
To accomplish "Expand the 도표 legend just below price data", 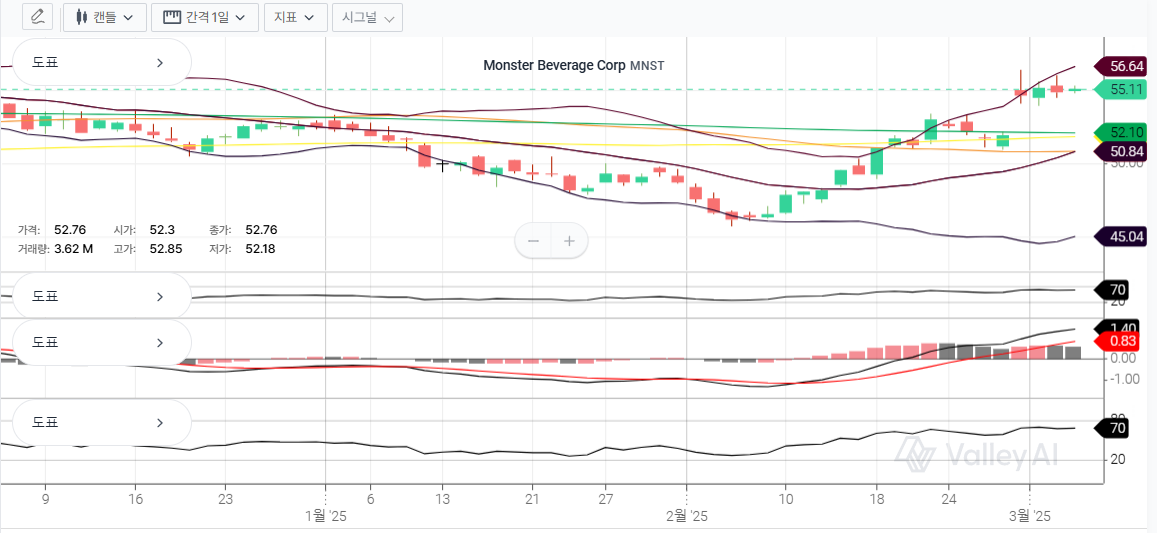I will pos(100,296).
